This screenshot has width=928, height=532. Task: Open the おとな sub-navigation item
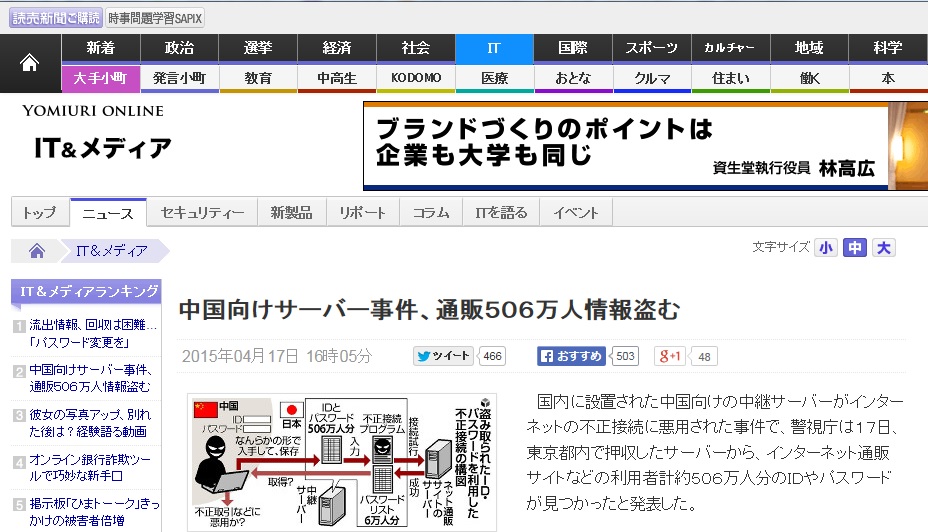[573, 78]
